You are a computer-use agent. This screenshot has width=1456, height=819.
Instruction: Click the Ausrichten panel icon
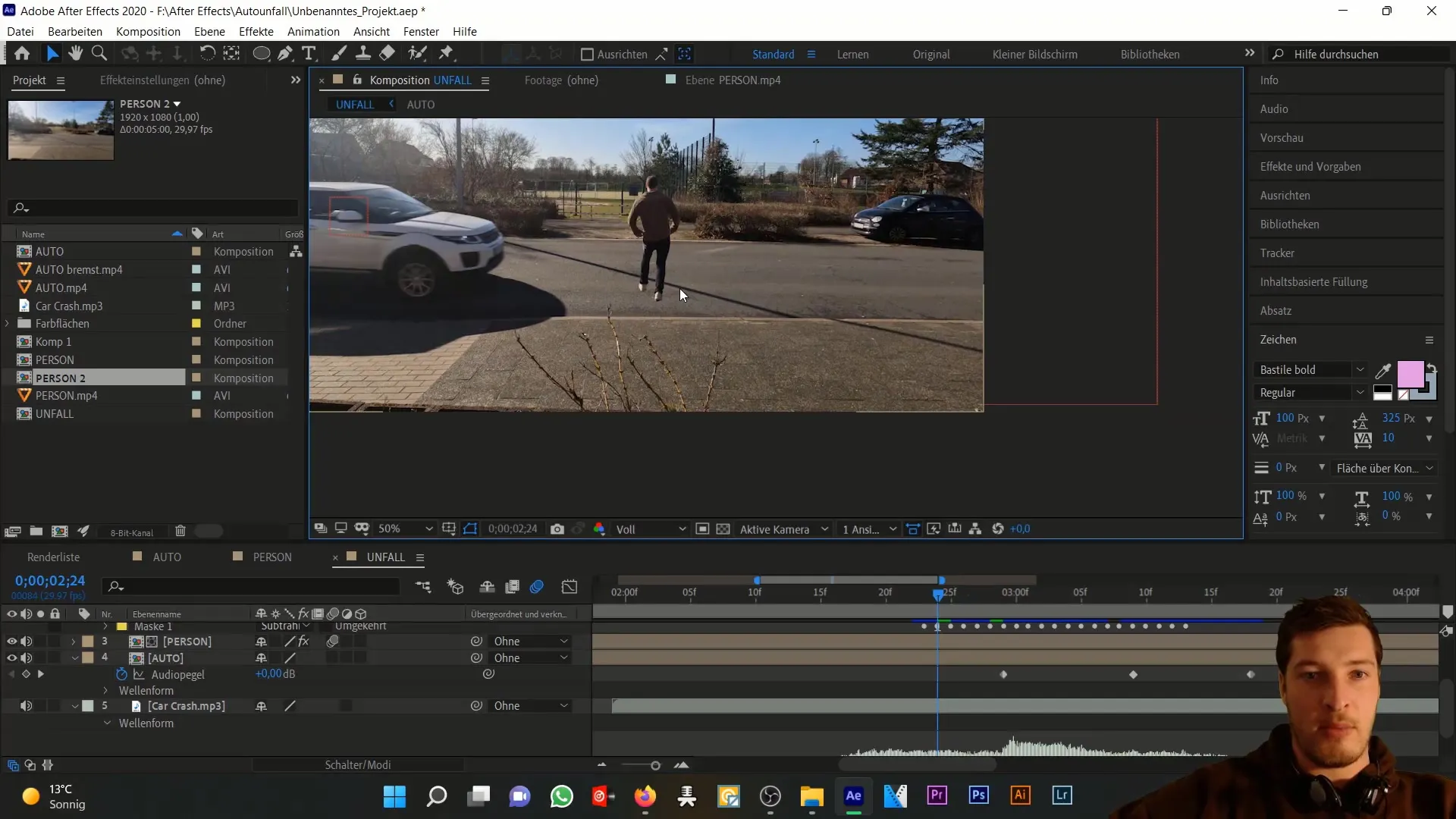[1287, 194]
